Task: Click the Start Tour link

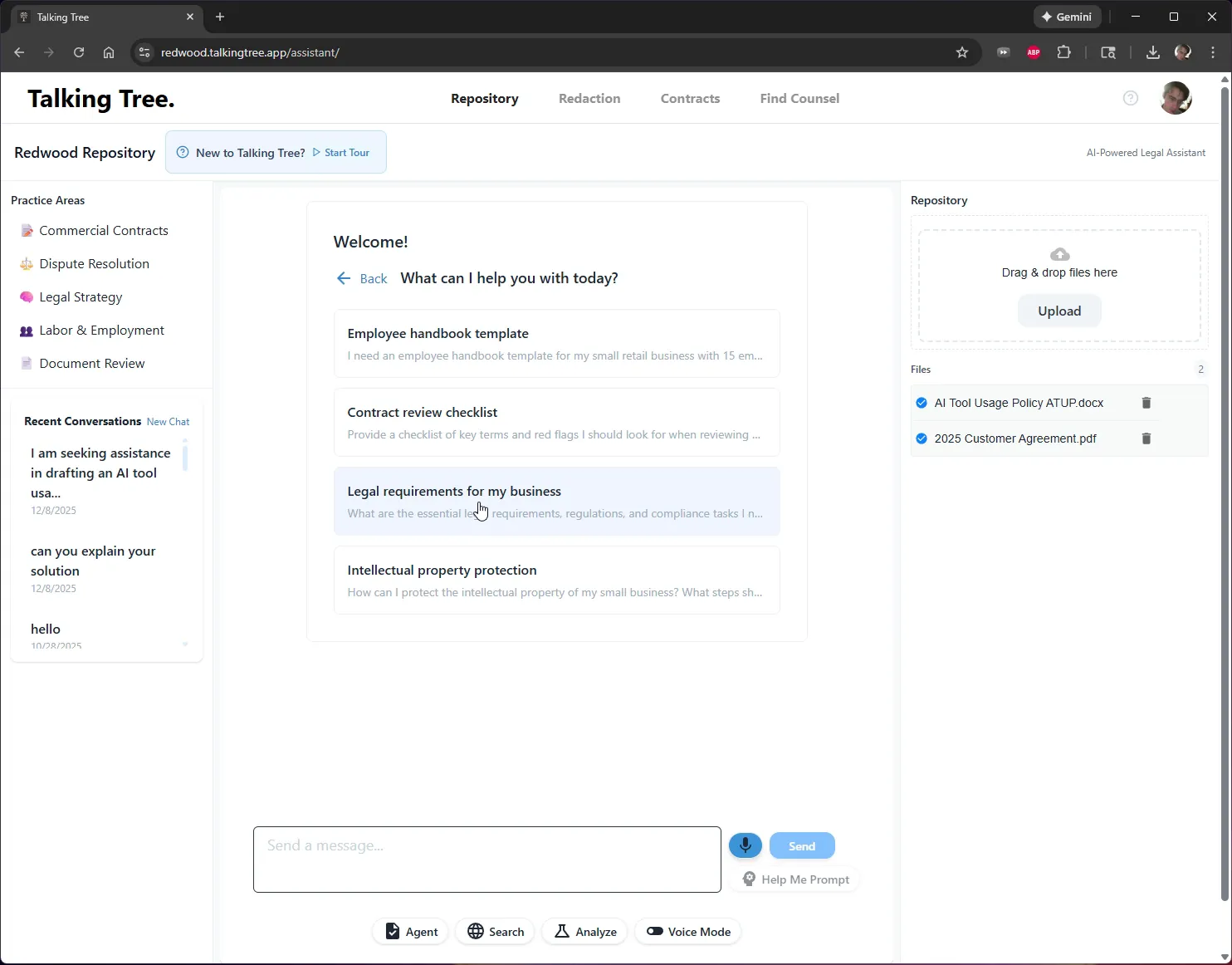Action: [341, 153]
